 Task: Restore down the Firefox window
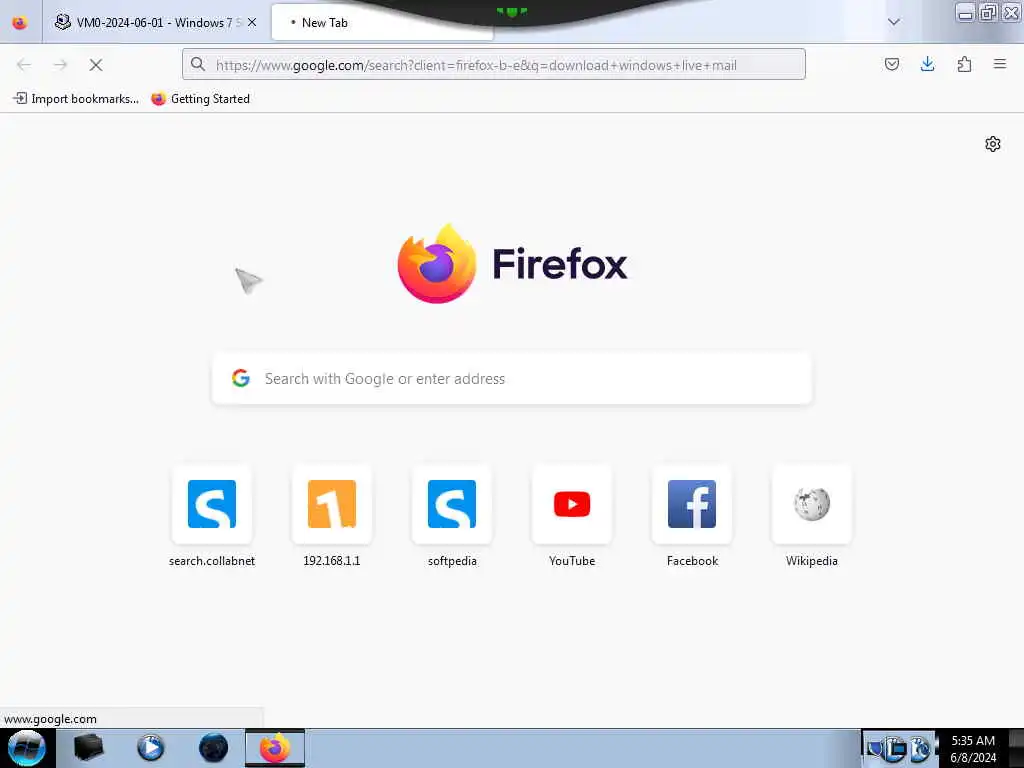(988, 13)
